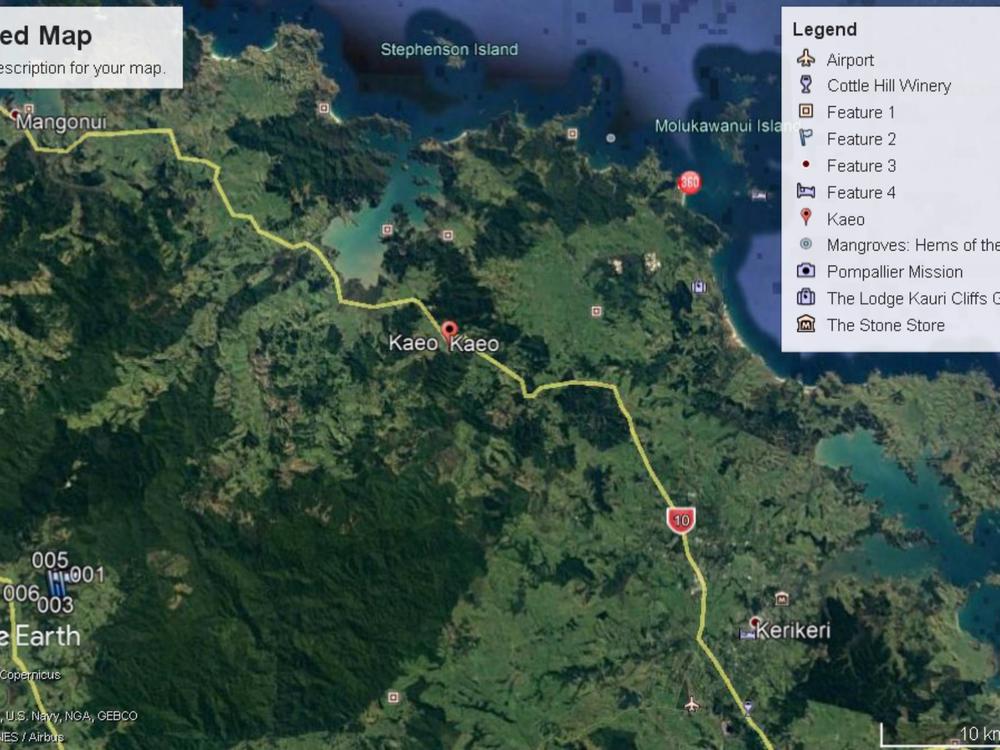Click the Mangonui placemark pin
This screenshot has height=750, width=1000.
[15, 115]
